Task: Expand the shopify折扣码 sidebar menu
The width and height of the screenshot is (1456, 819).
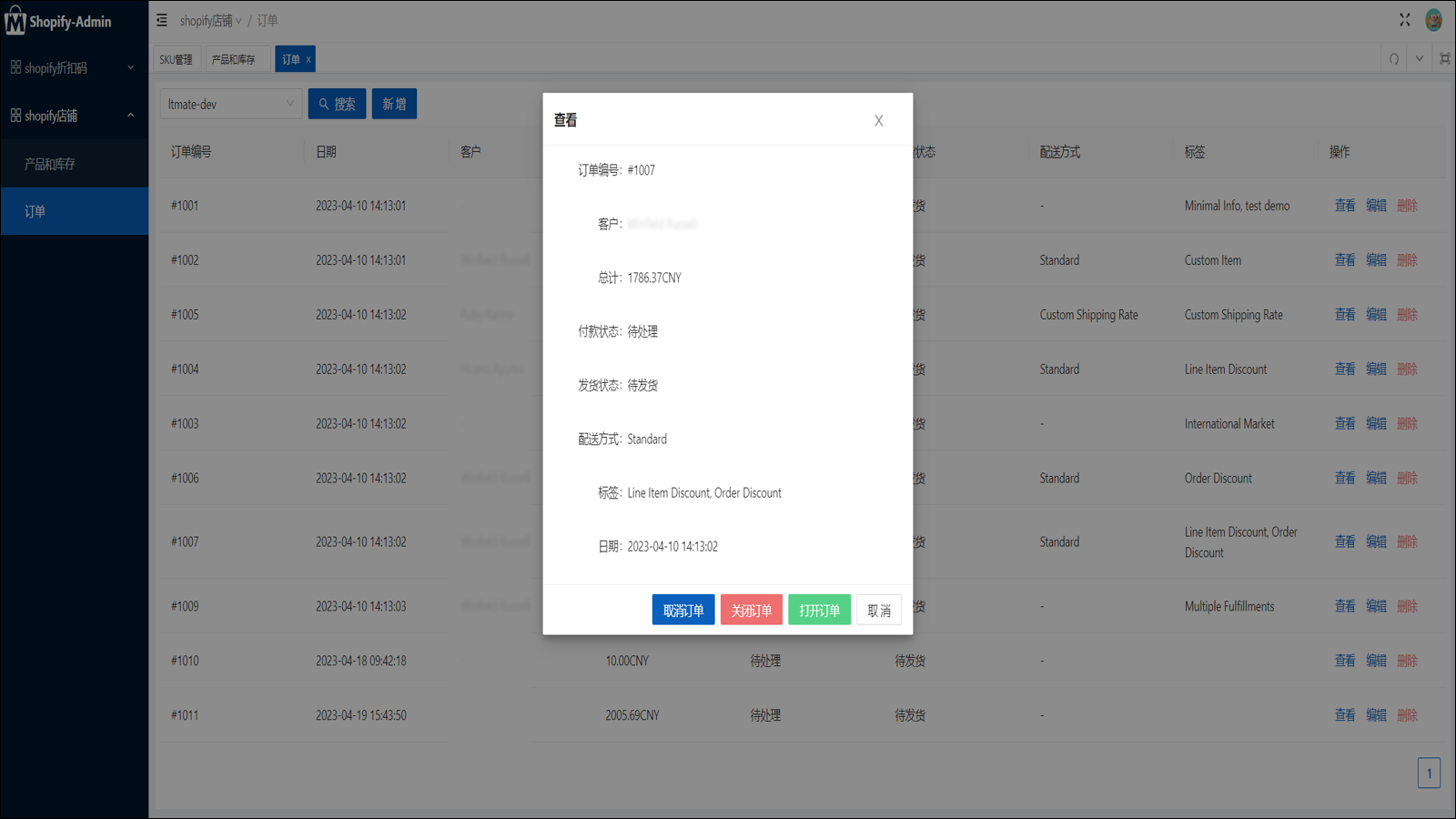Action: 74,68
